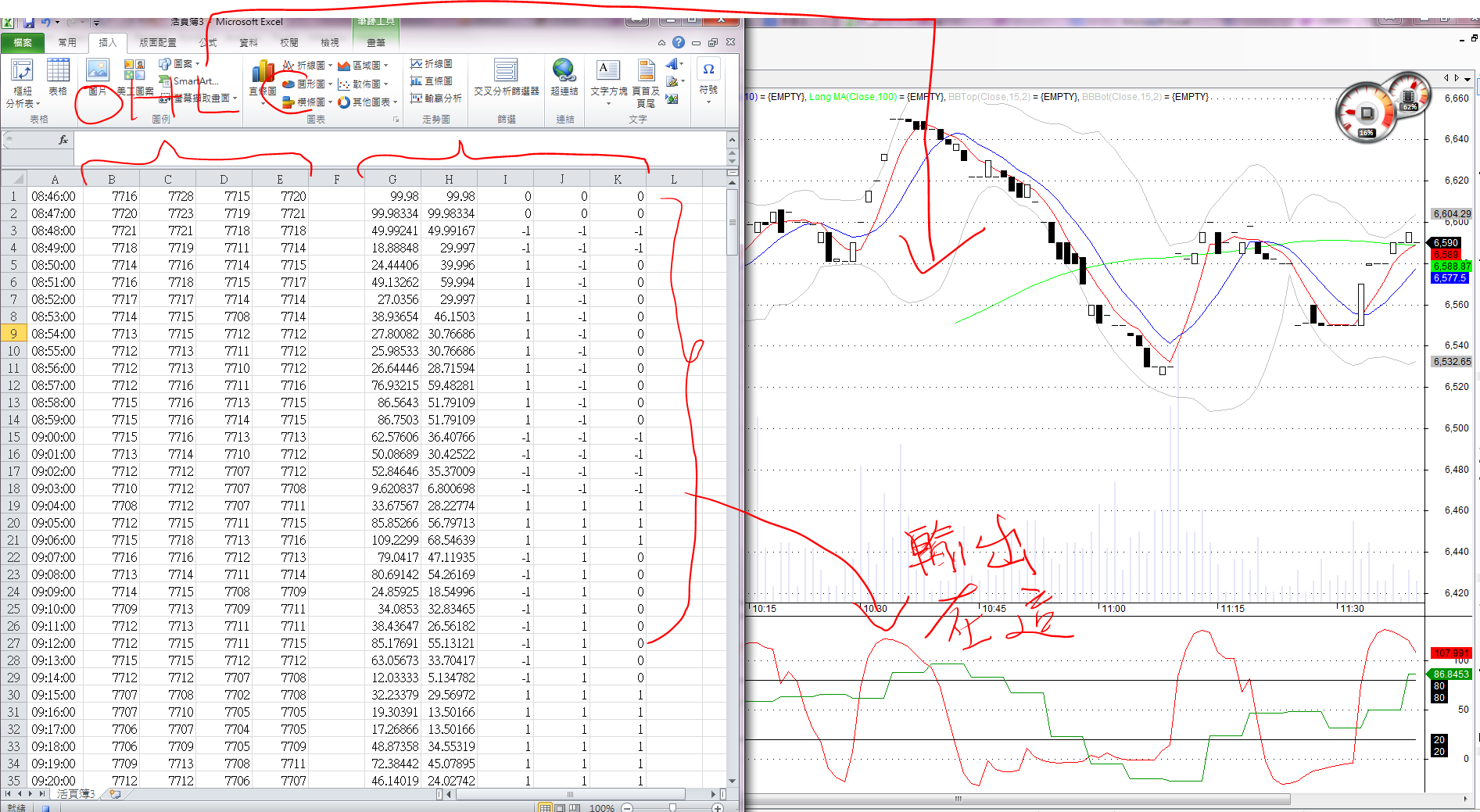Image resolution: width=1480 pixels, height=812 pixels.
Task: Open the bar chart (橫條圖) dropdown
Action: coord(307,102)
